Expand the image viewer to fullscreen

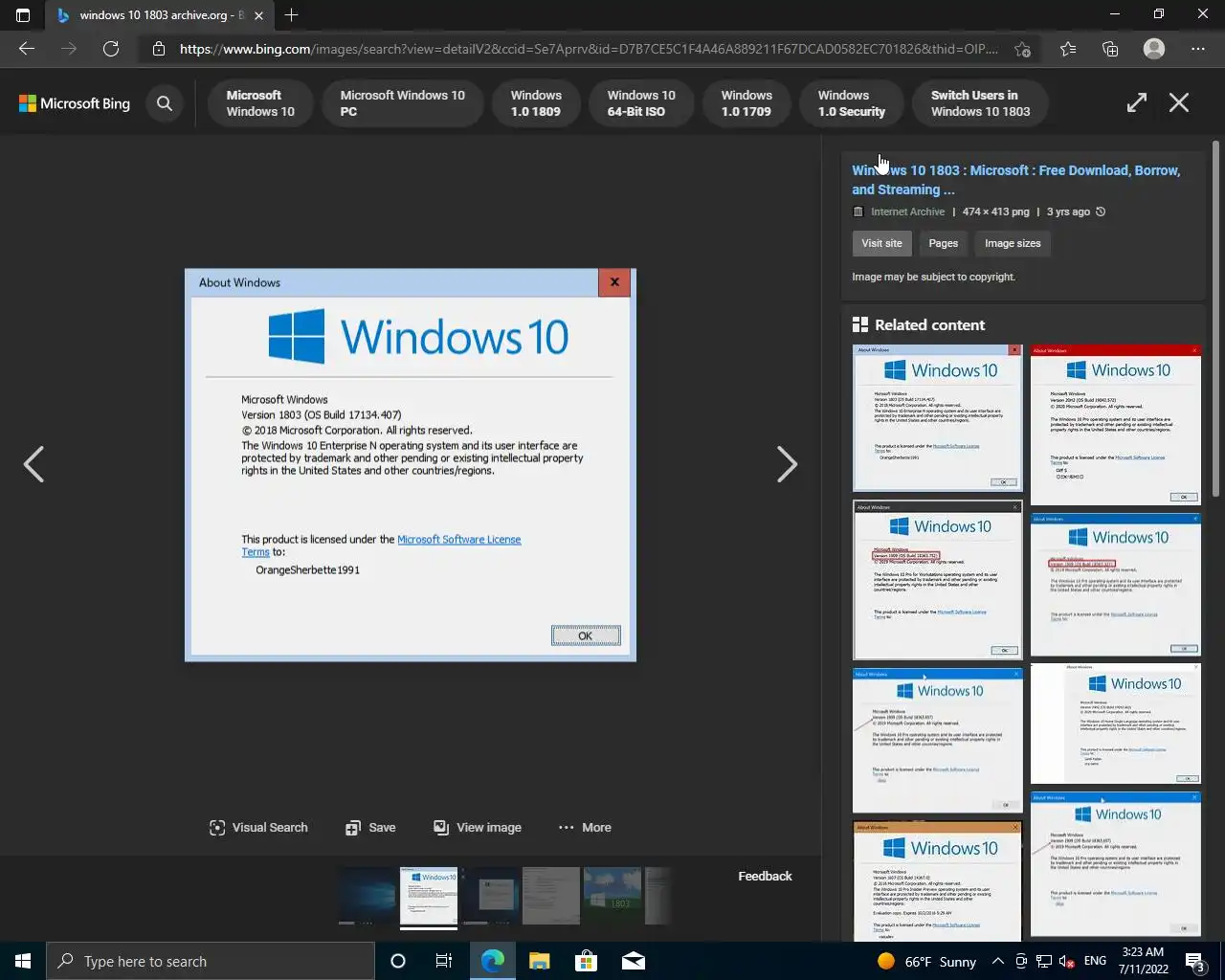coord(1136,102)
